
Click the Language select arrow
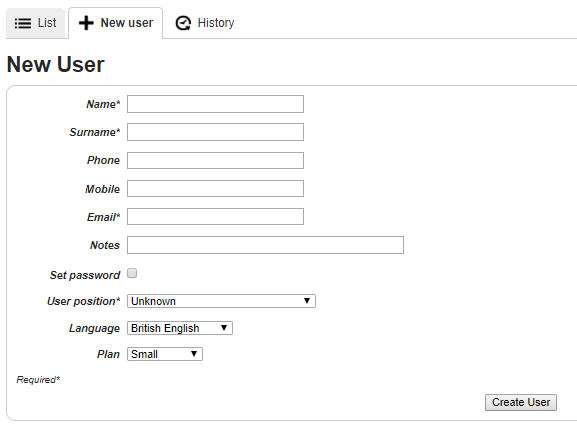(224, 328)
